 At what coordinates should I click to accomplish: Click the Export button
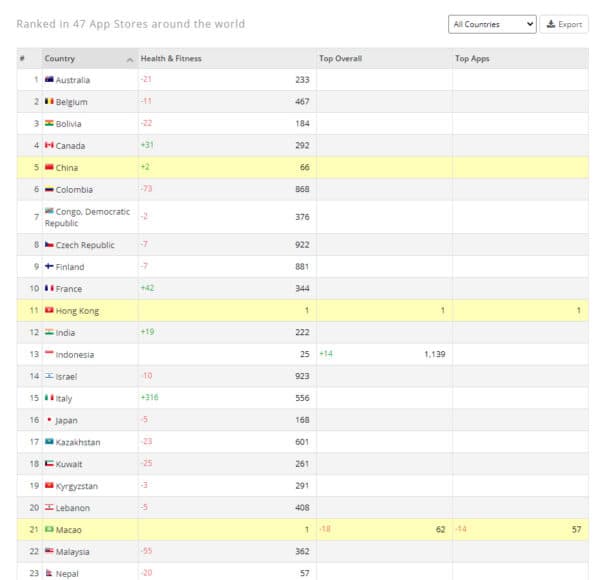(x=564, y=24)
